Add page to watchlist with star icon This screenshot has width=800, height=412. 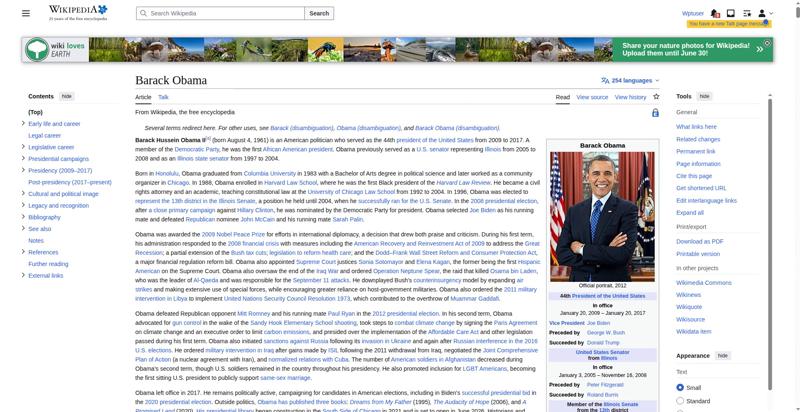click(656, 96)
